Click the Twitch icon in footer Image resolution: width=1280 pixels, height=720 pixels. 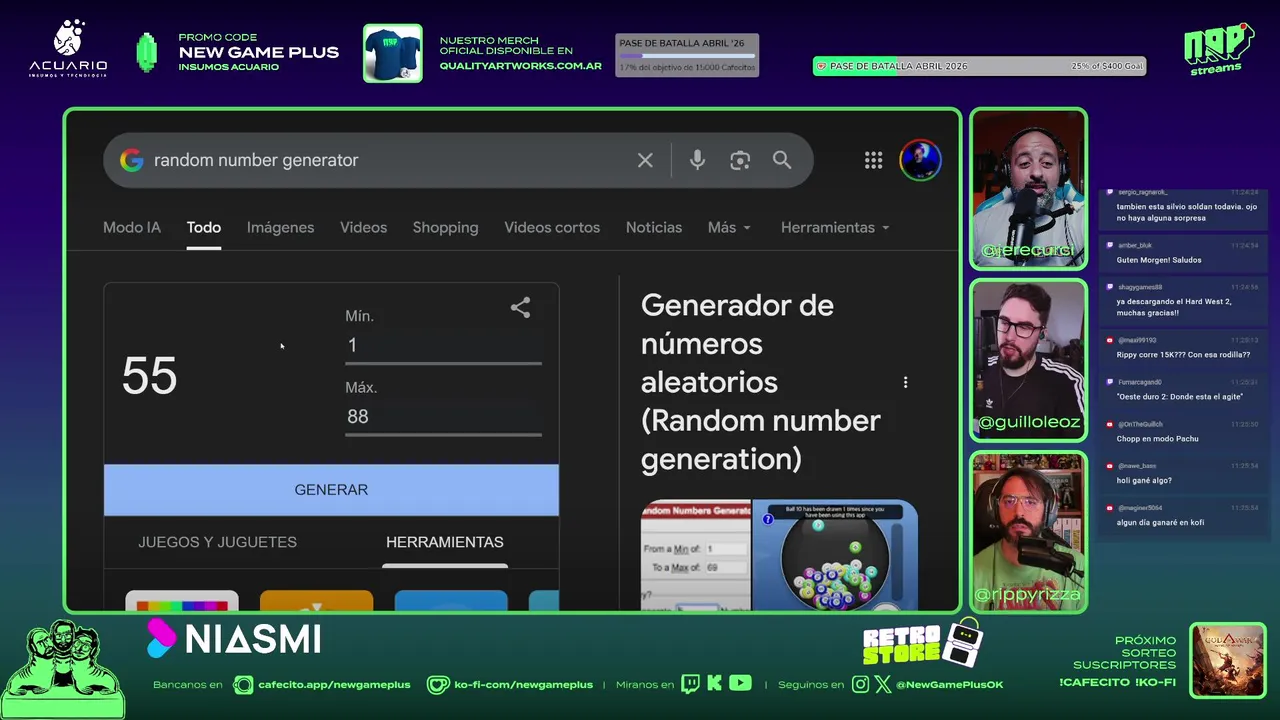point(690,684)
